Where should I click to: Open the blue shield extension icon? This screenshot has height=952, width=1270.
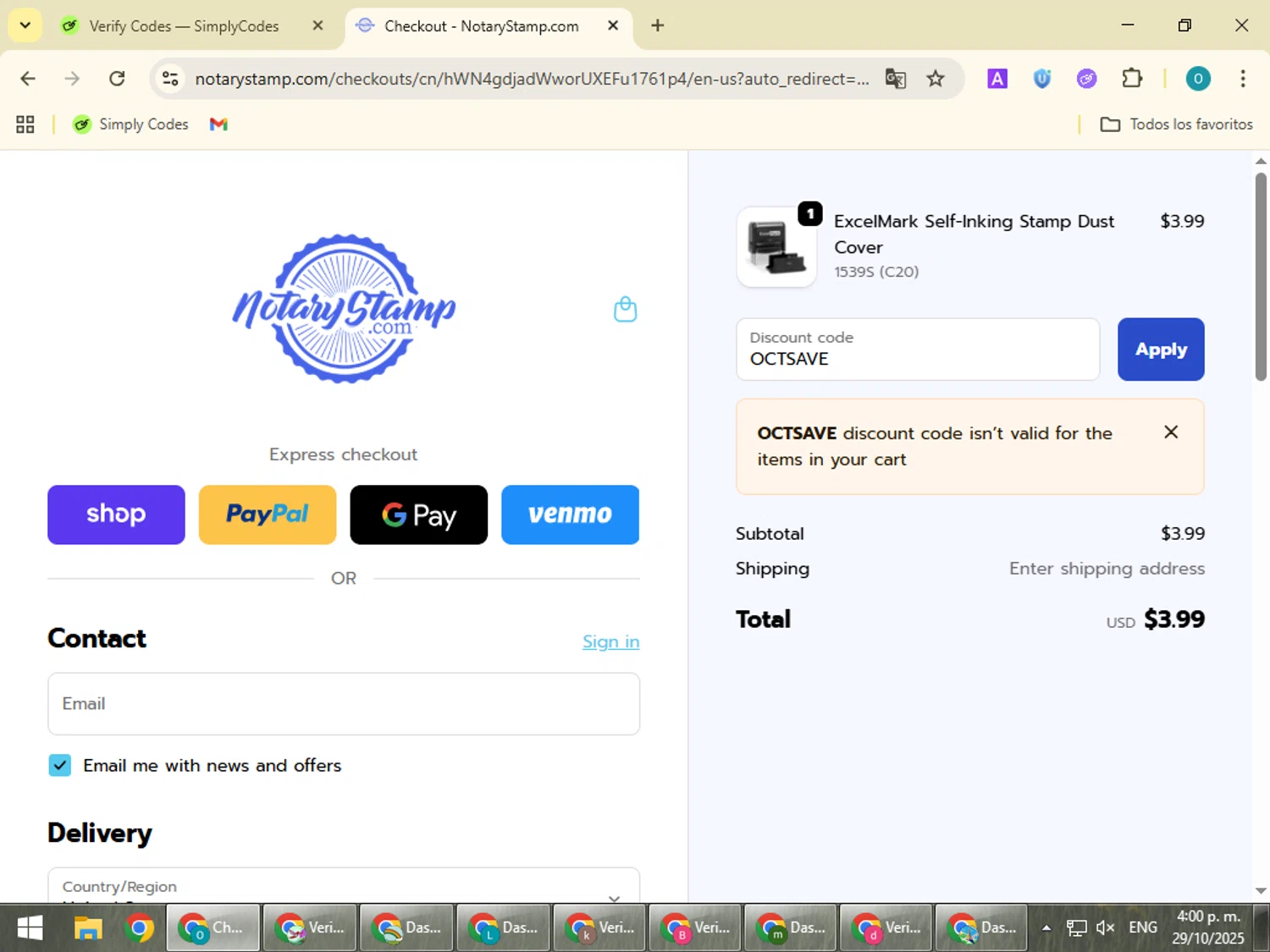1042,79
